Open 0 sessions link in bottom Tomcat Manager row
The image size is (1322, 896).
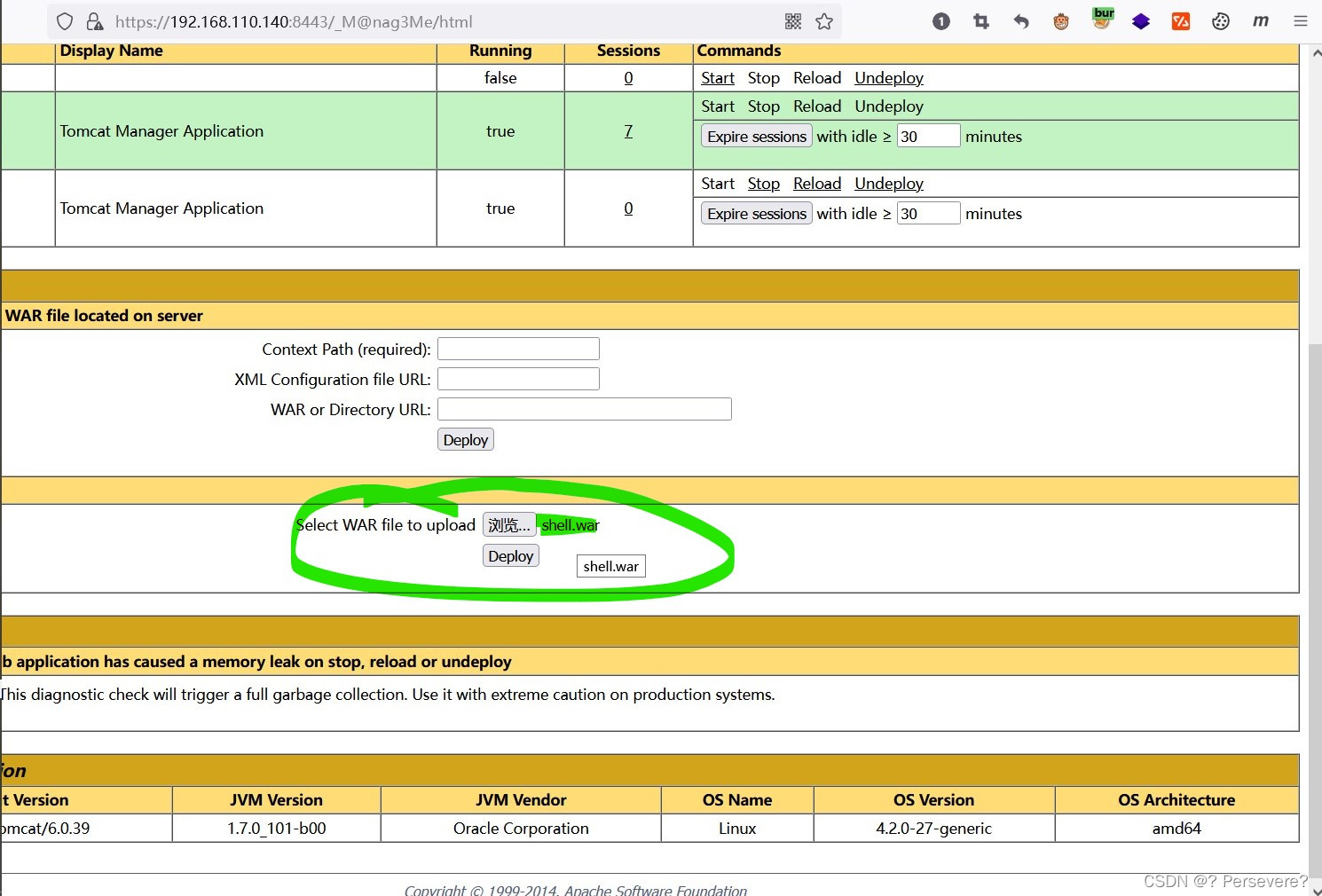click(628, 208)
